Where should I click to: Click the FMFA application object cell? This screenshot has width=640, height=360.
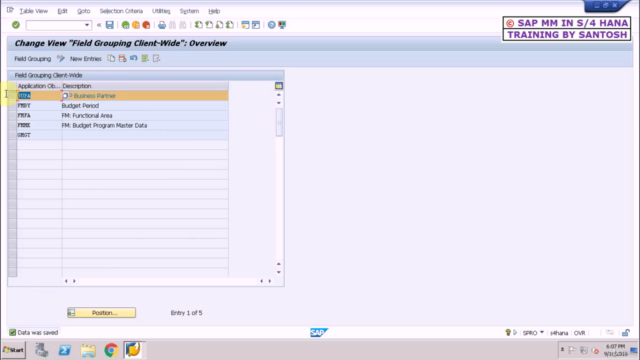pyautogui.click(x=39, y=116)
